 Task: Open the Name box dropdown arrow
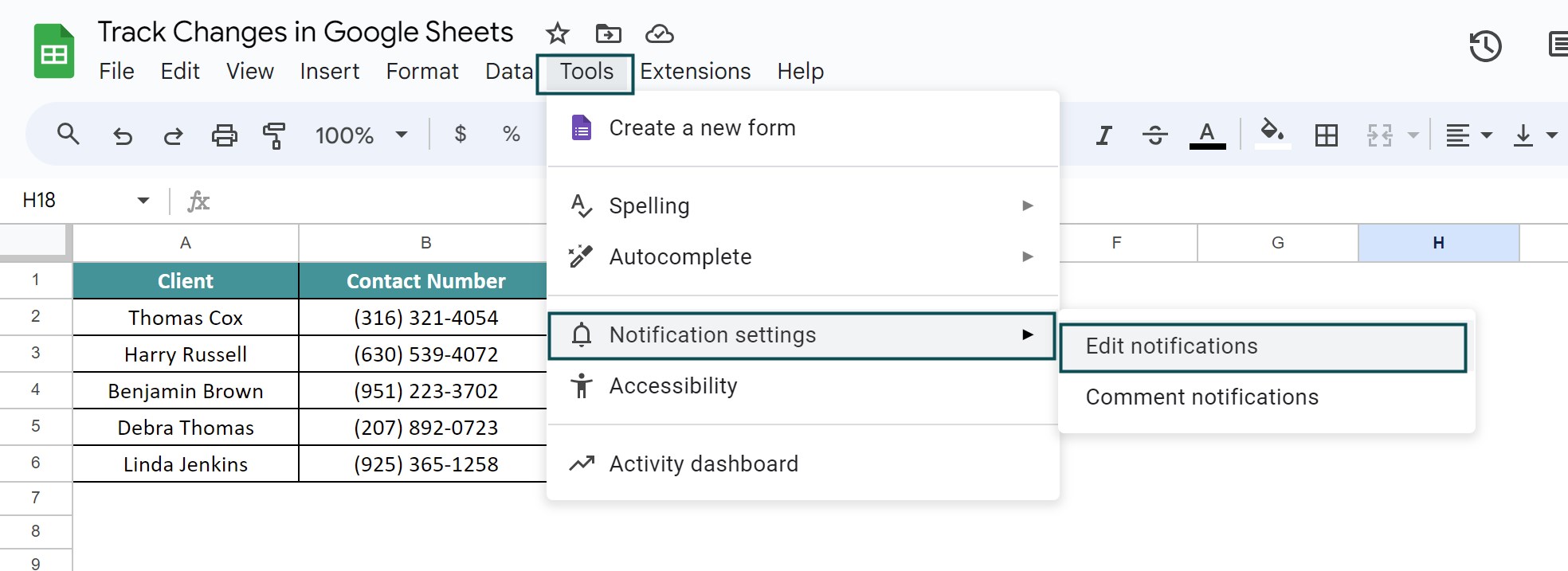(x=143, y=200)
